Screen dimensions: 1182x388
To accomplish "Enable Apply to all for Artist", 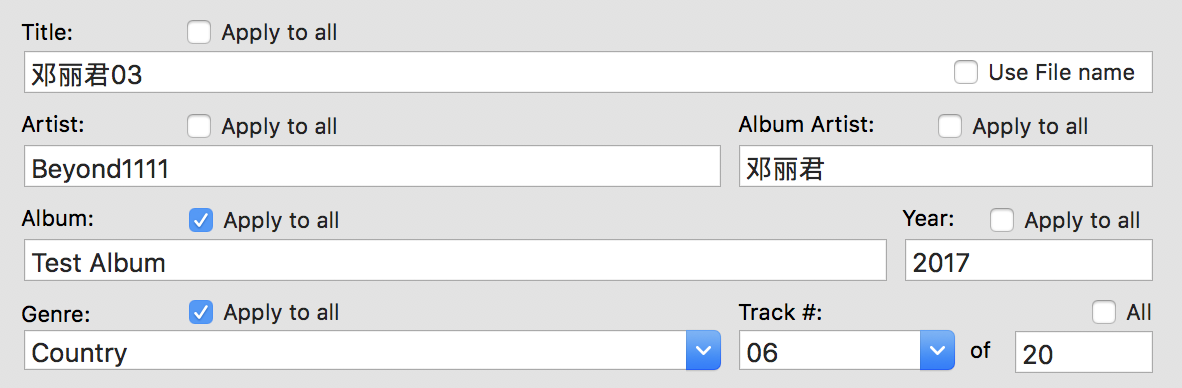I will [x=199, y=126].
